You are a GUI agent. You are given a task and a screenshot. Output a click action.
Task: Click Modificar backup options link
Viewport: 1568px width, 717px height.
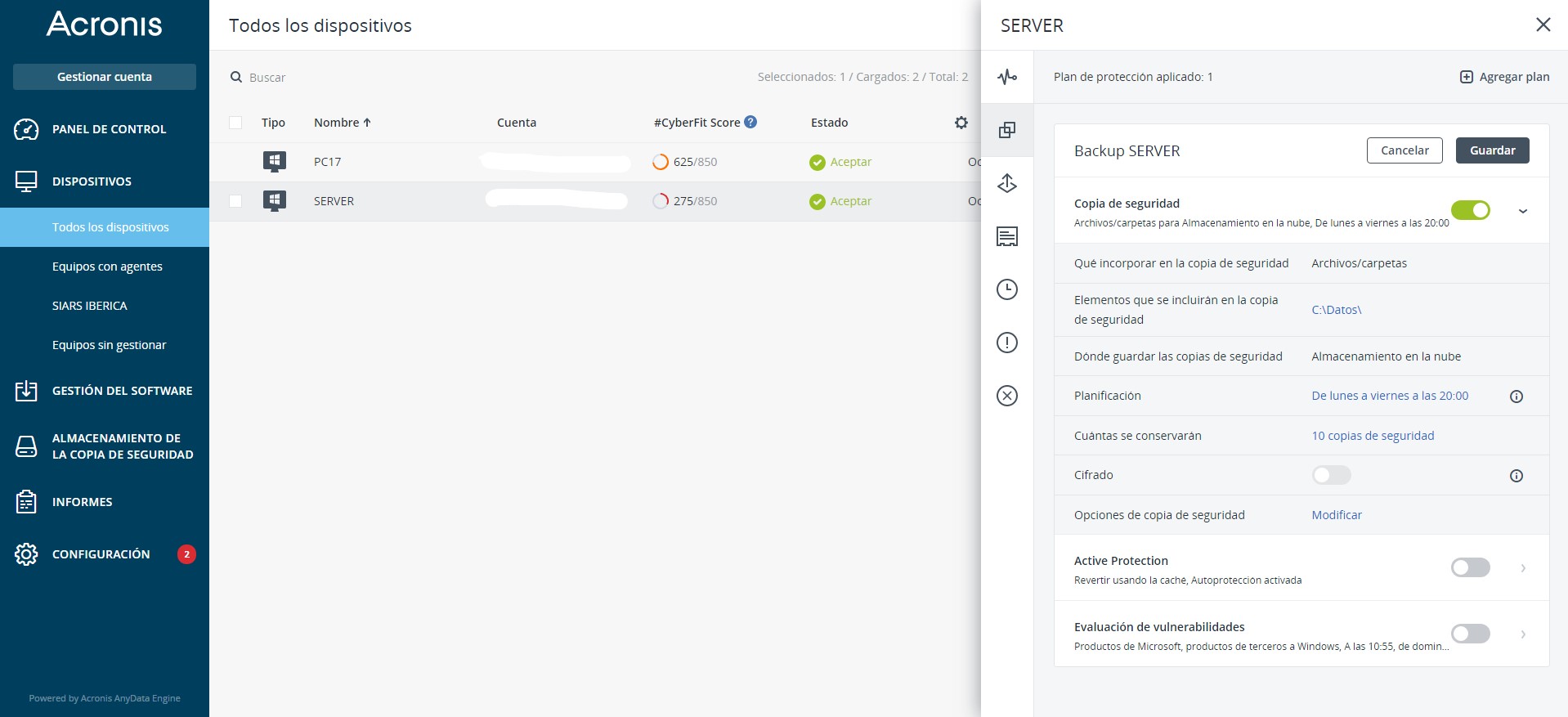(x=1337, y=515)
